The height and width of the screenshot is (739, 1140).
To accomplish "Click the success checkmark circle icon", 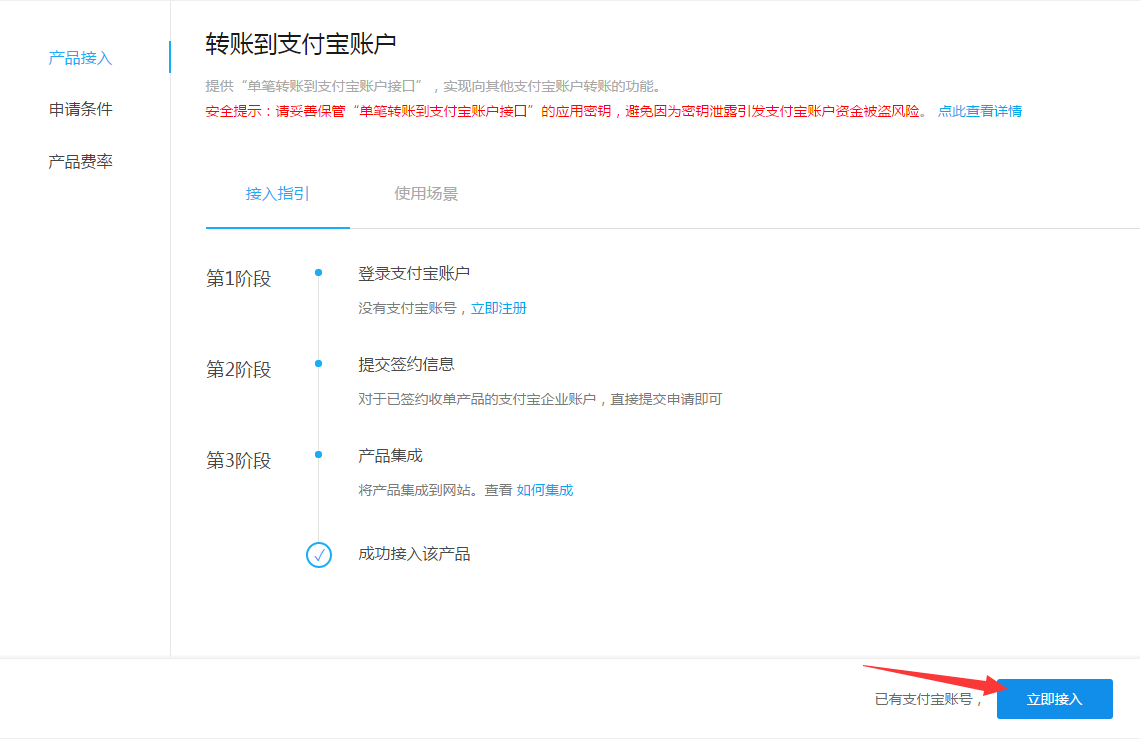I will click(318, 555).
